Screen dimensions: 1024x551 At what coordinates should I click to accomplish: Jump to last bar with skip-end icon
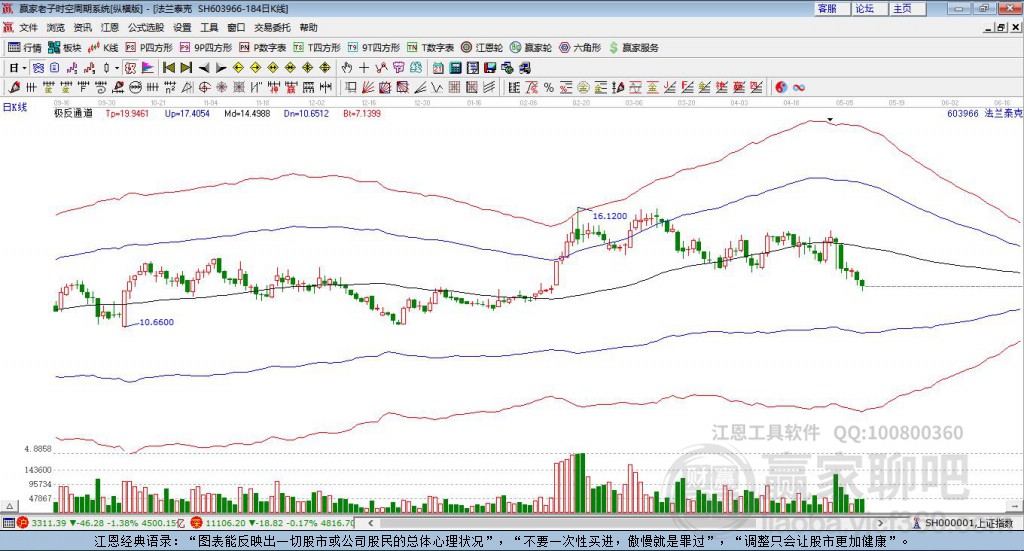coord(186,68)
